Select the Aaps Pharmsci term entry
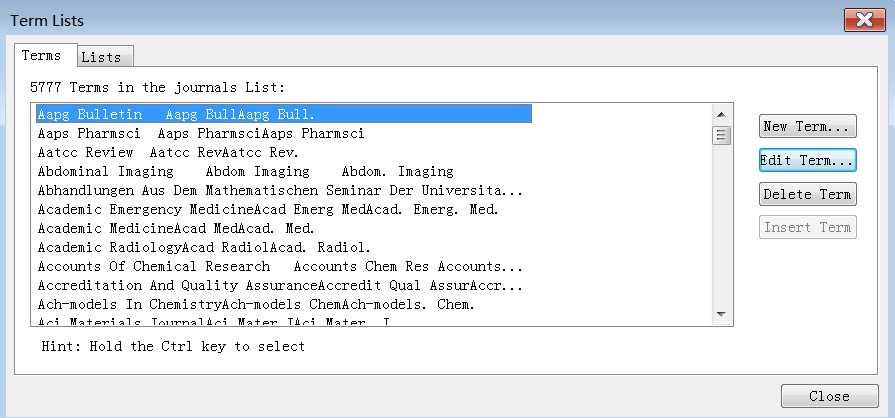Image resolution: width=895 pixels, height=418 pixels. pos(200,133)
